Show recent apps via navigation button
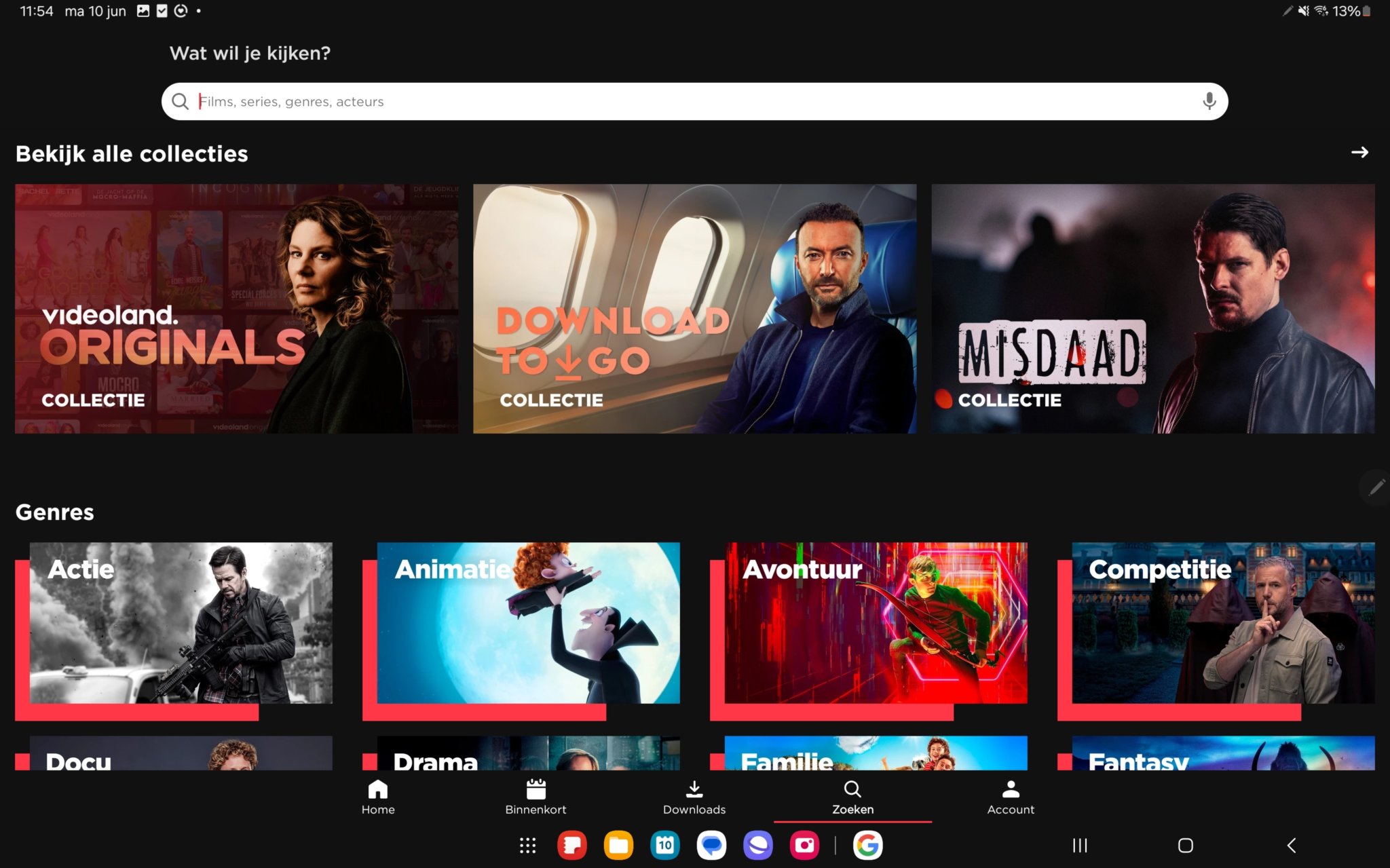Screen dimensions: 1390x868 pos(1079,846)
